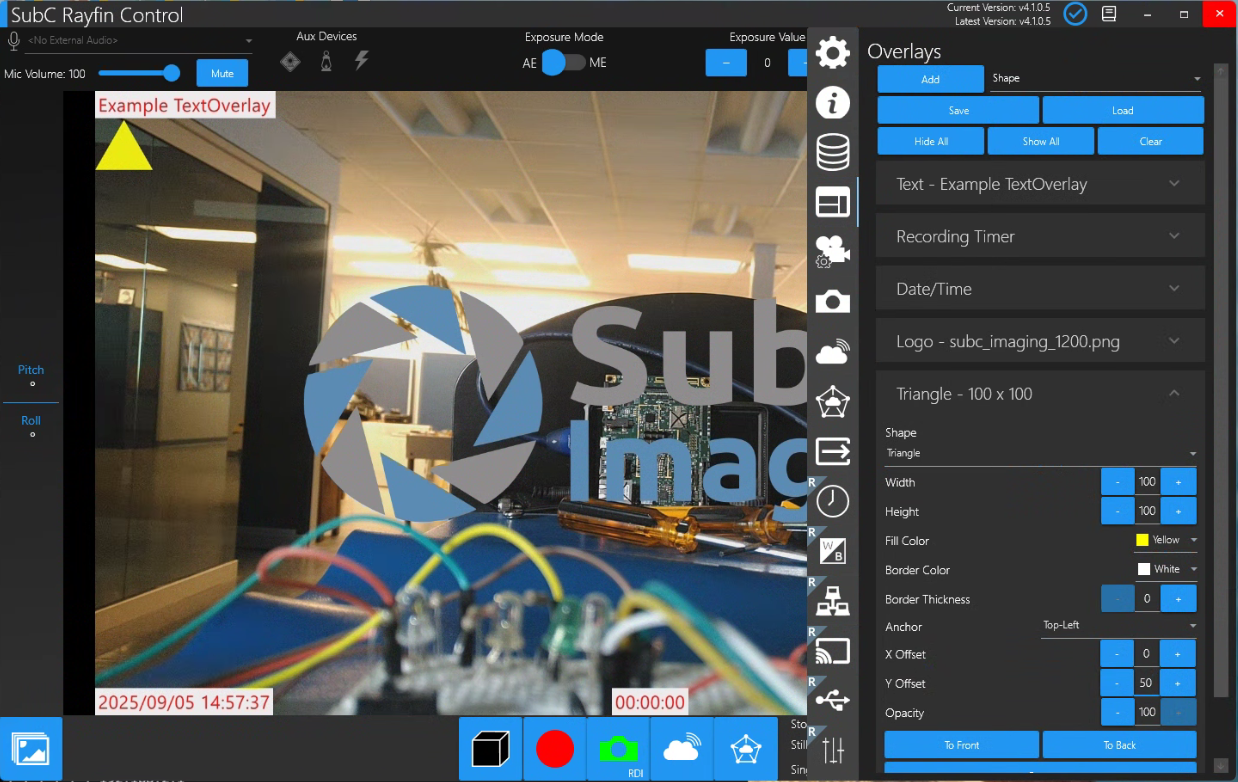The height and width of the screenshot is (782, 1238).
Task: Open the image gallery icon
Action: (x=31, y=748)
